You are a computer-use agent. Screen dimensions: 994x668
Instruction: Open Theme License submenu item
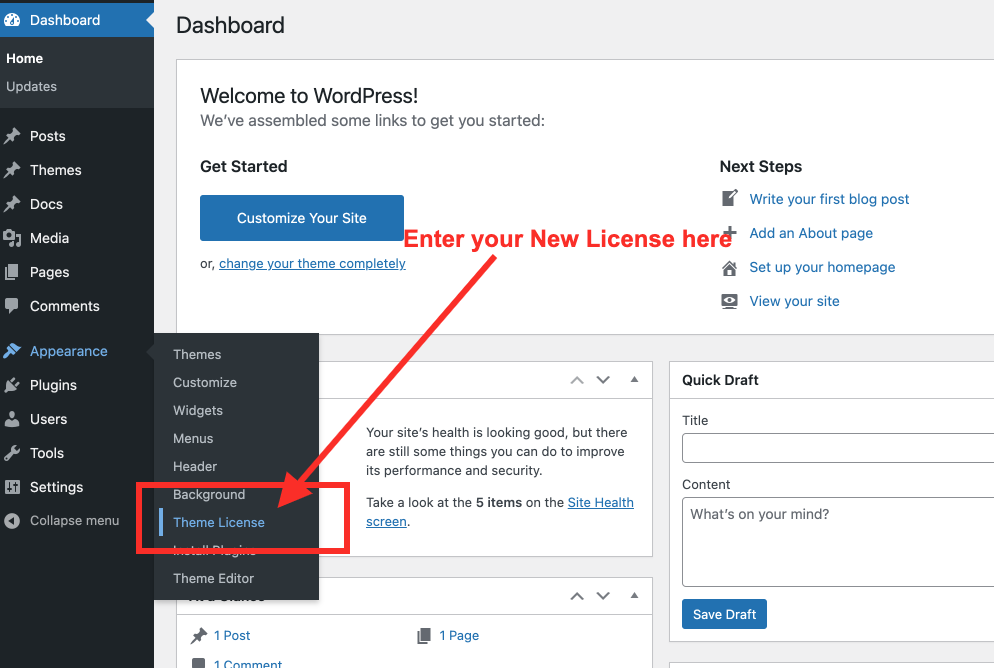[219, 522]
